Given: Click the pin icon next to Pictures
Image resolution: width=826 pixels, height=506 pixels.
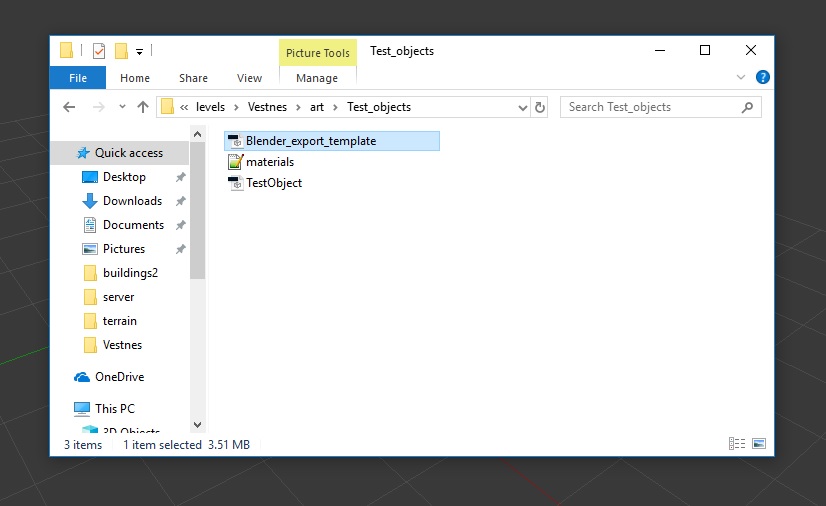Looking at the screenshot, I should 181,249.
